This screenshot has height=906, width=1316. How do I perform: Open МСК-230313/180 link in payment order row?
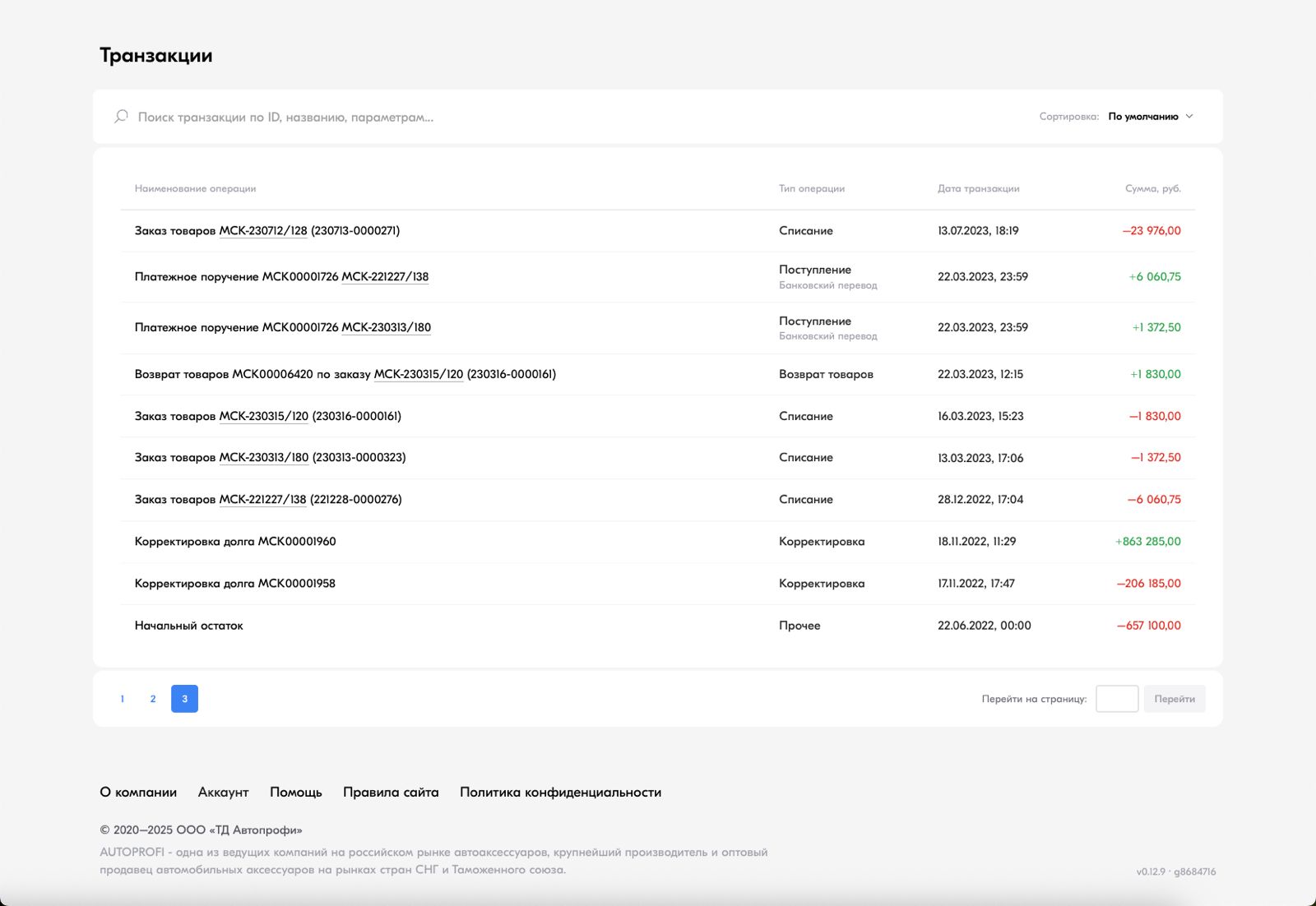[x=386, y=327]
